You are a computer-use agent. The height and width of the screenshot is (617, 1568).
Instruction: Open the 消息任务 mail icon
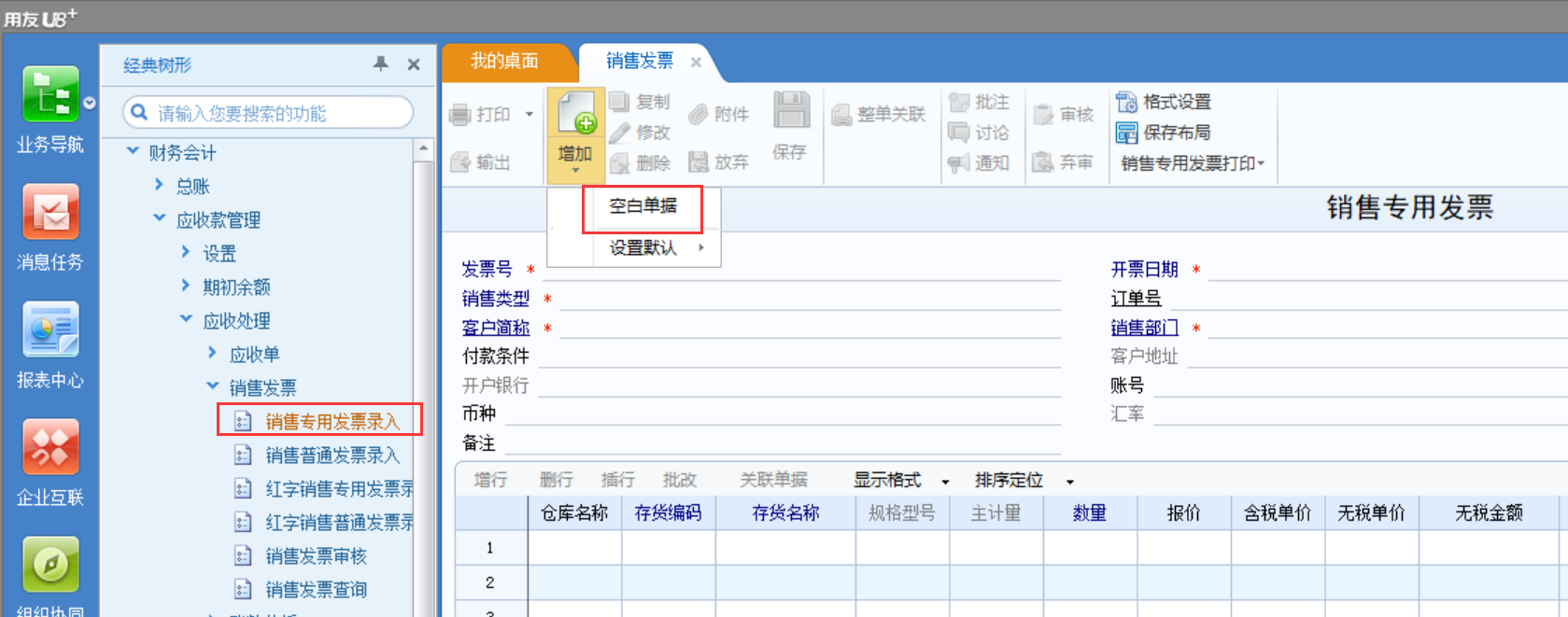tap(50, 212)
